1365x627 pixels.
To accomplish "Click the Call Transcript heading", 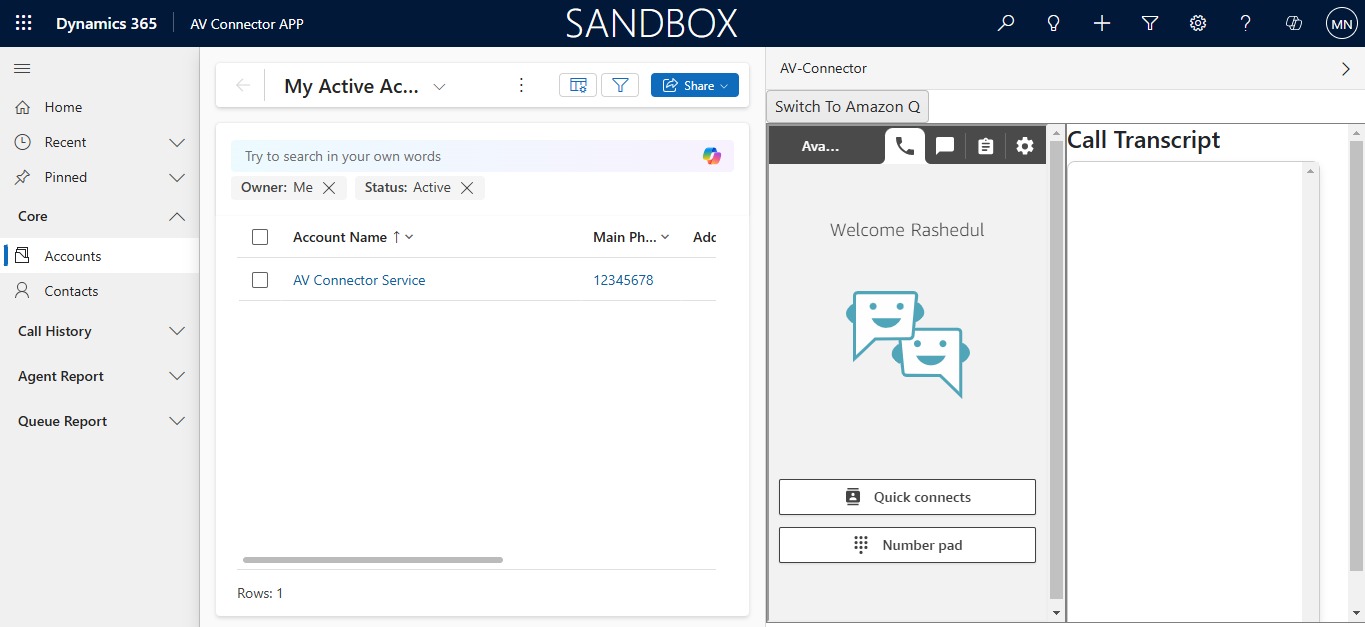I will (1144, 140).
